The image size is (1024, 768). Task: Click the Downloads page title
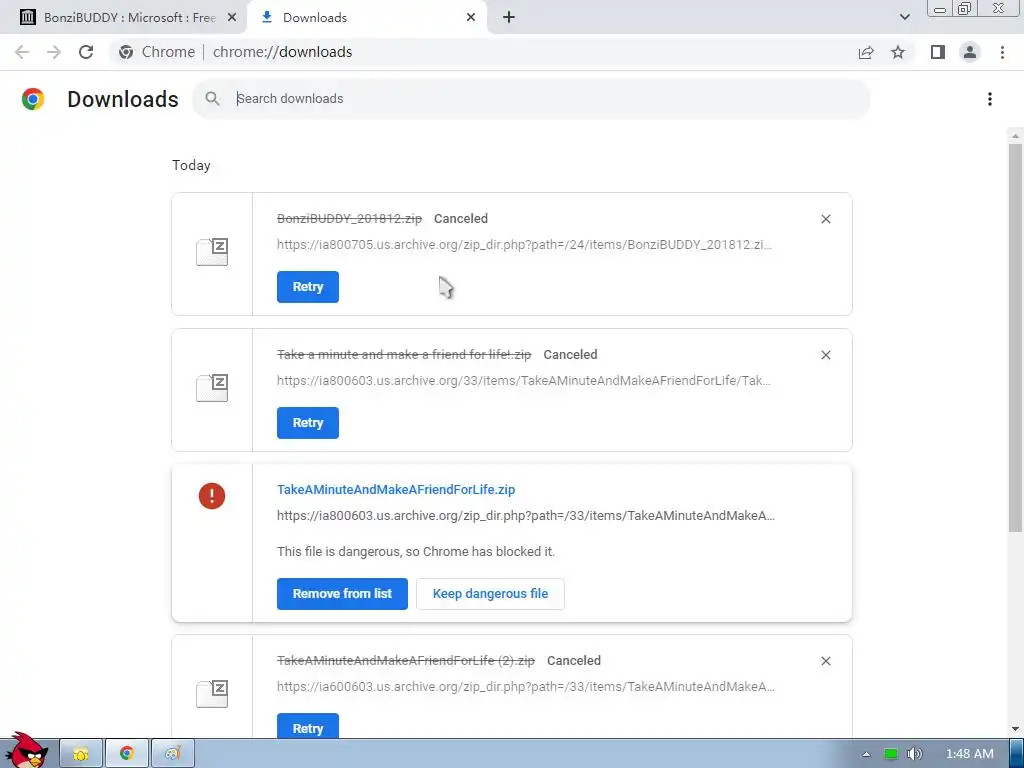pyautogui.click(x=123, y=99)
